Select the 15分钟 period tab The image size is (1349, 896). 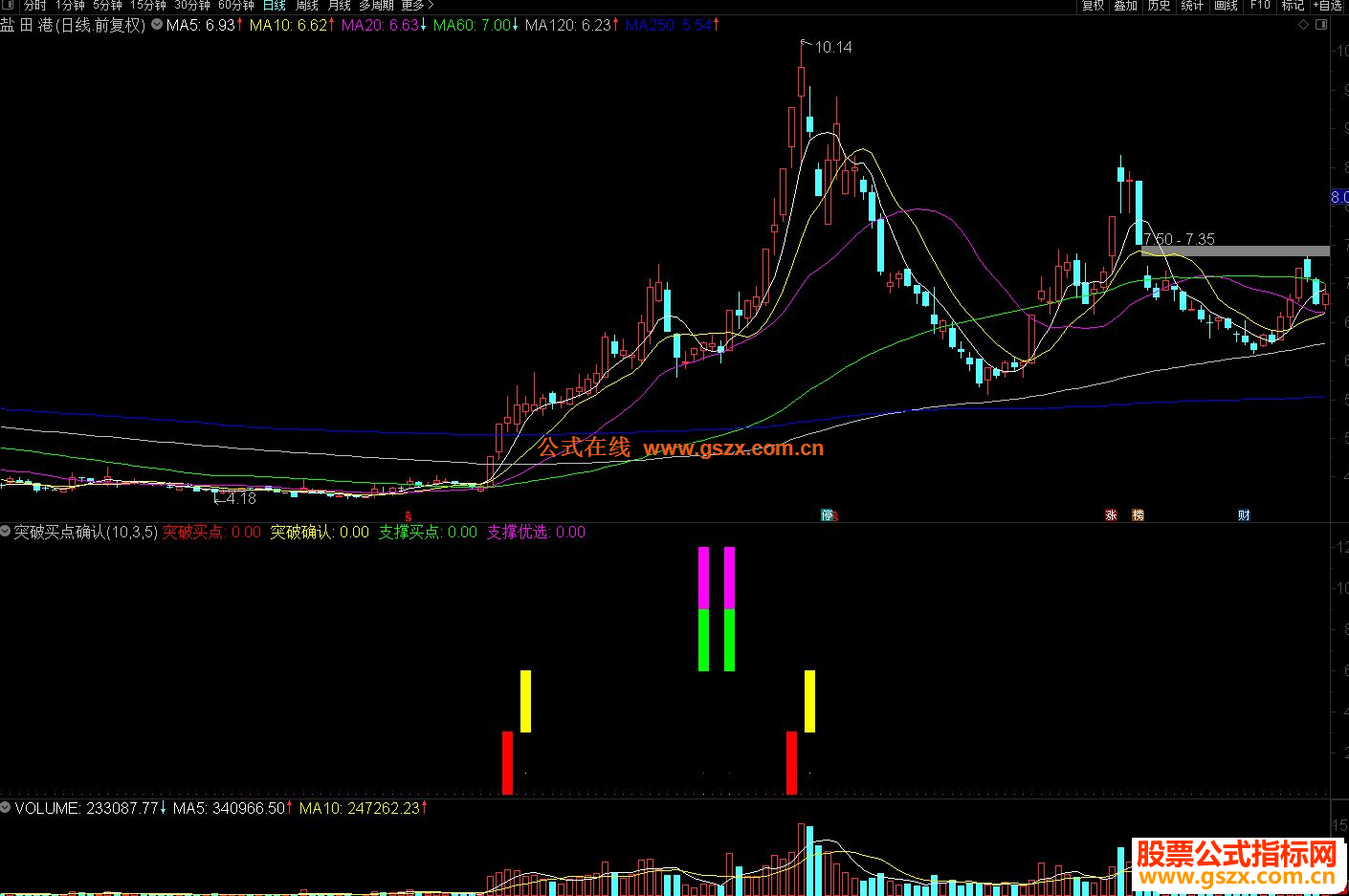point(148,6)
